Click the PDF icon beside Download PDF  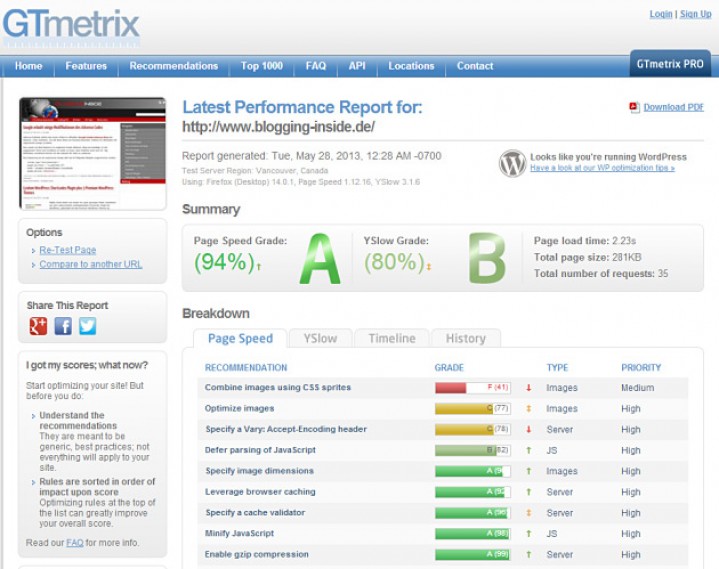click(x=634, y=107)
